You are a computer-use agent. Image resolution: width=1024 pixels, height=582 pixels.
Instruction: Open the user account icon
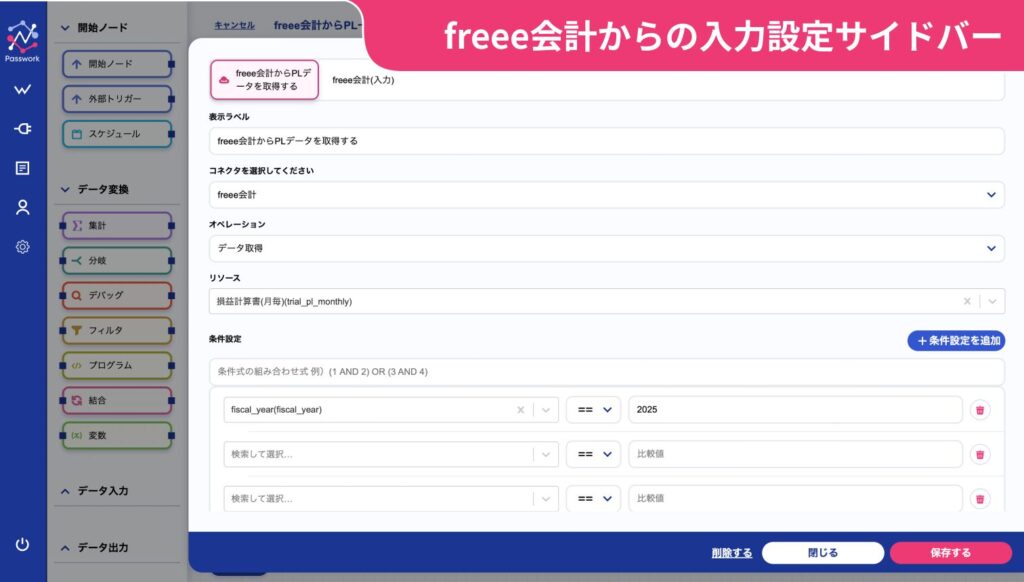23,208
